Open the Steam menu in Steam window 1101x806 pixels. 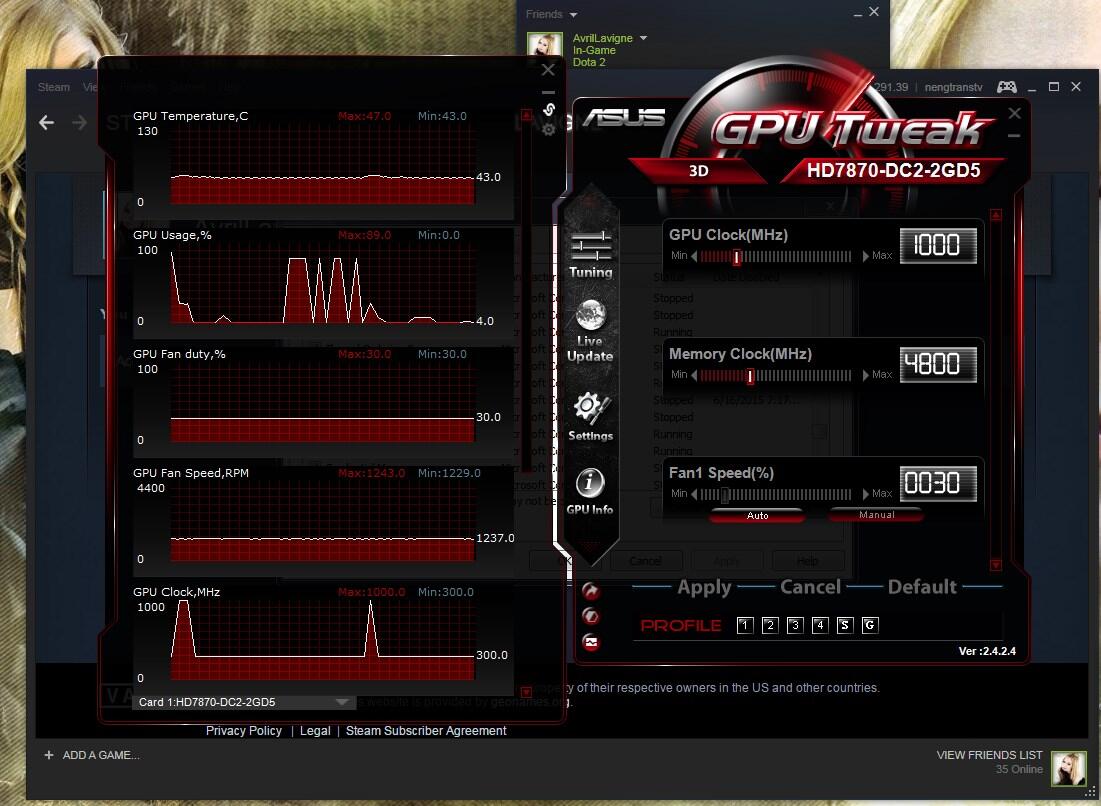click(x=53, y=87)
